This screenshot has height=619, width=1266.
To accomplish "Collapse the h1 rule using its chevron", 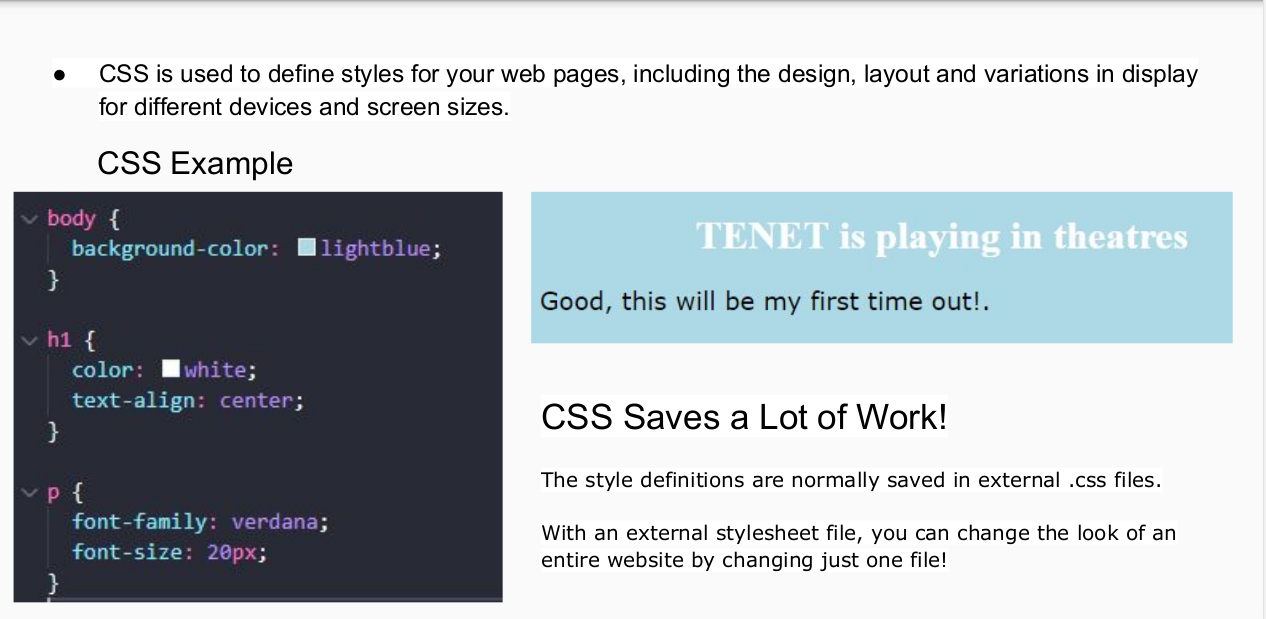I will tap(29, 339).
